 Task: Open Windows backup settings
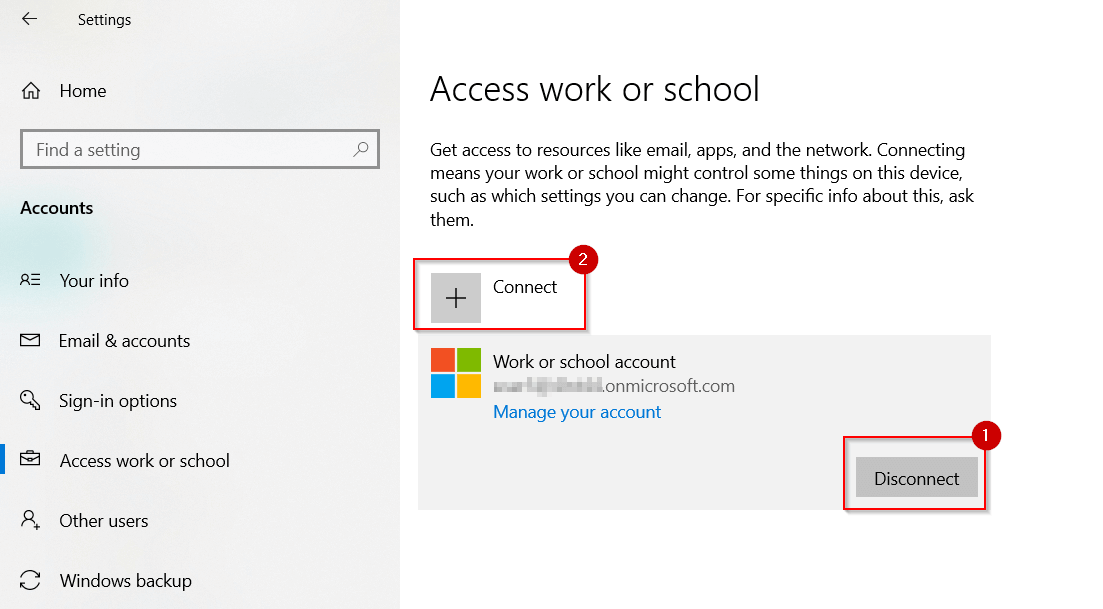125,581
